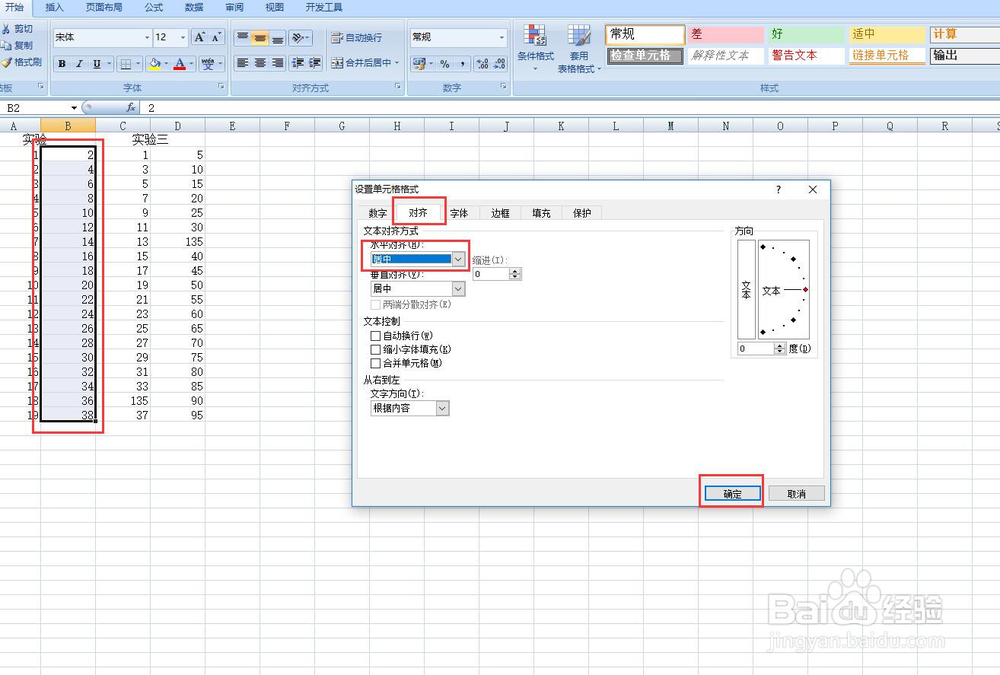The width and height of the screenshot is (1000, 675).
Task: Apply comma style
Action: (462, 63)
